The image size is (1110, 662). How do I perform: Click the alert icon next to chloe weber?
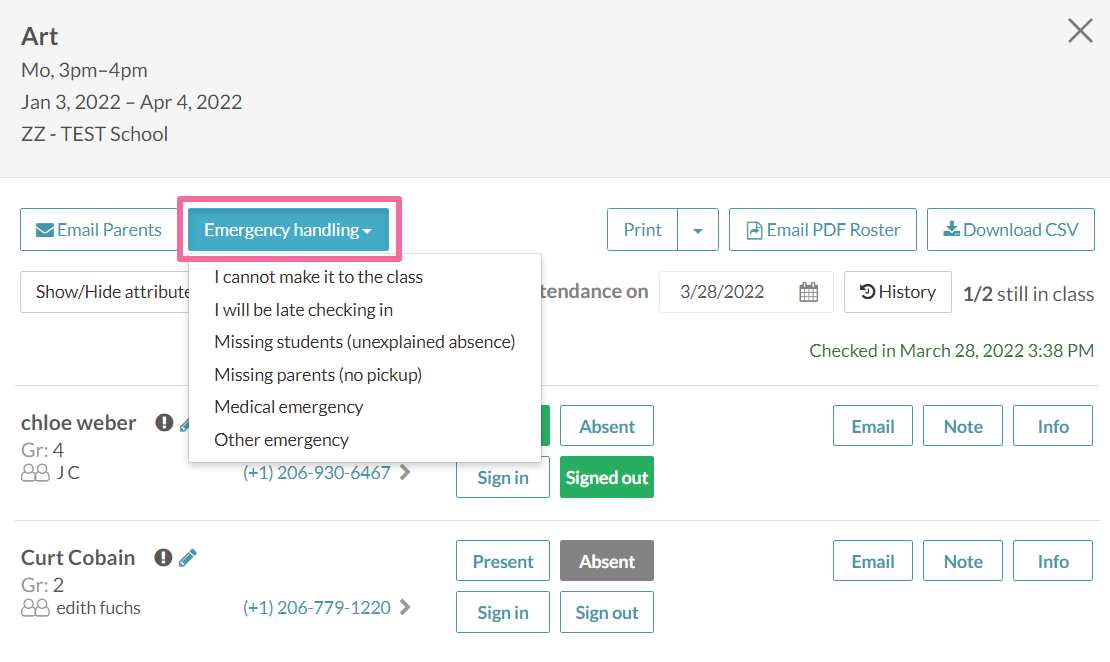coord(164,423)
